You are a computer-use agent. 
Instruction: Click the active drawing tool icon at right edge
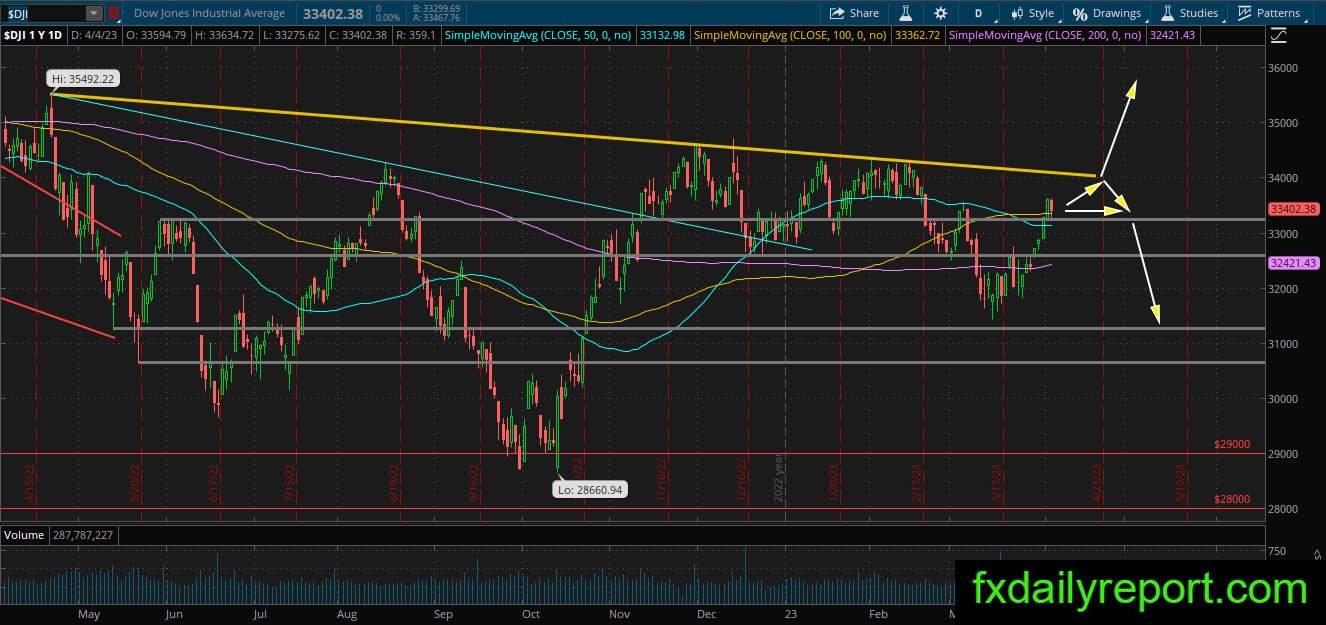pos(1279,35)
